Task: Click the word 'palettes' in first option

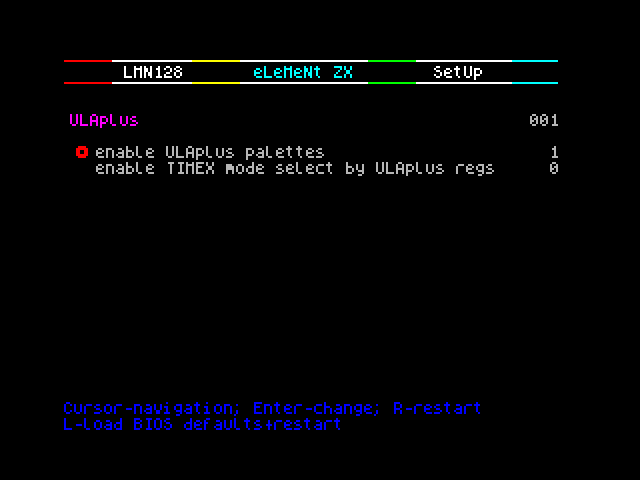Action: click(x=285, y=153)
